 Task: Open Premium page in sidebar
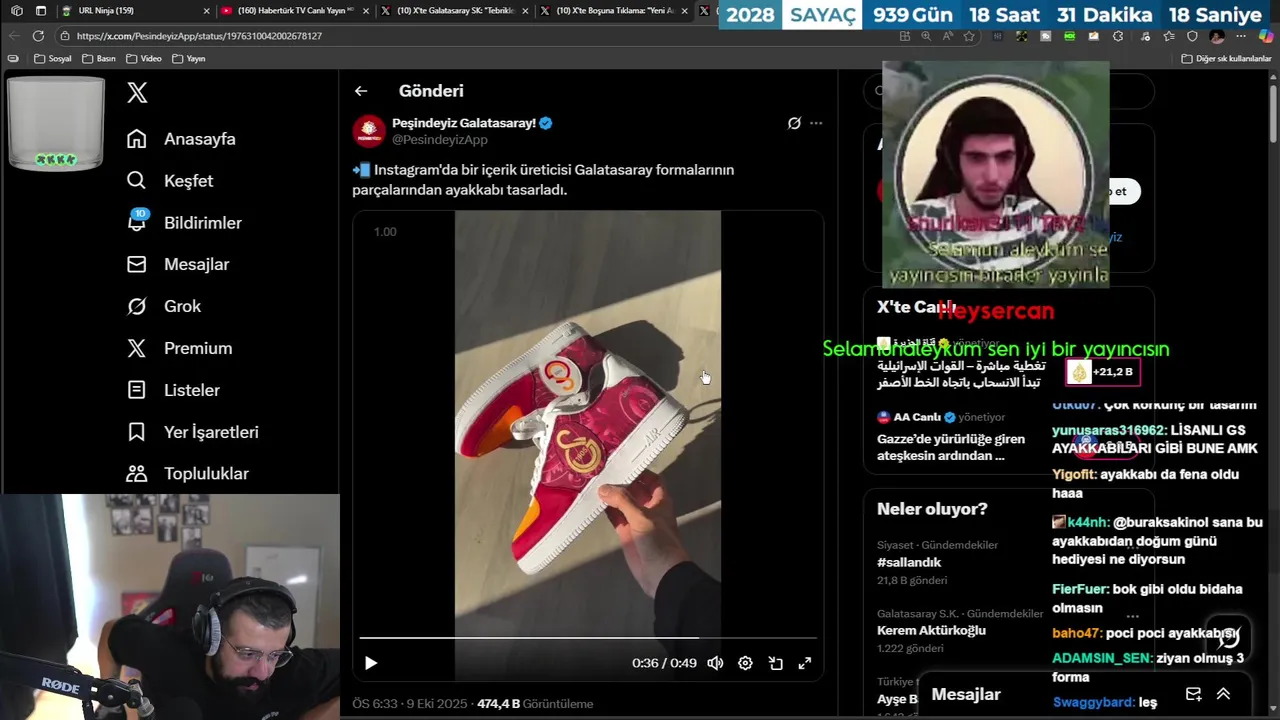(x=179, y=348)
